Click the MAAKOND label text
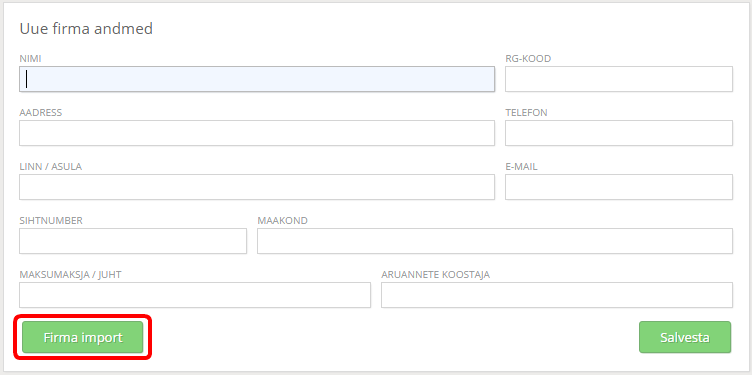Screen dimensions: 752x375 click(282, 221)
